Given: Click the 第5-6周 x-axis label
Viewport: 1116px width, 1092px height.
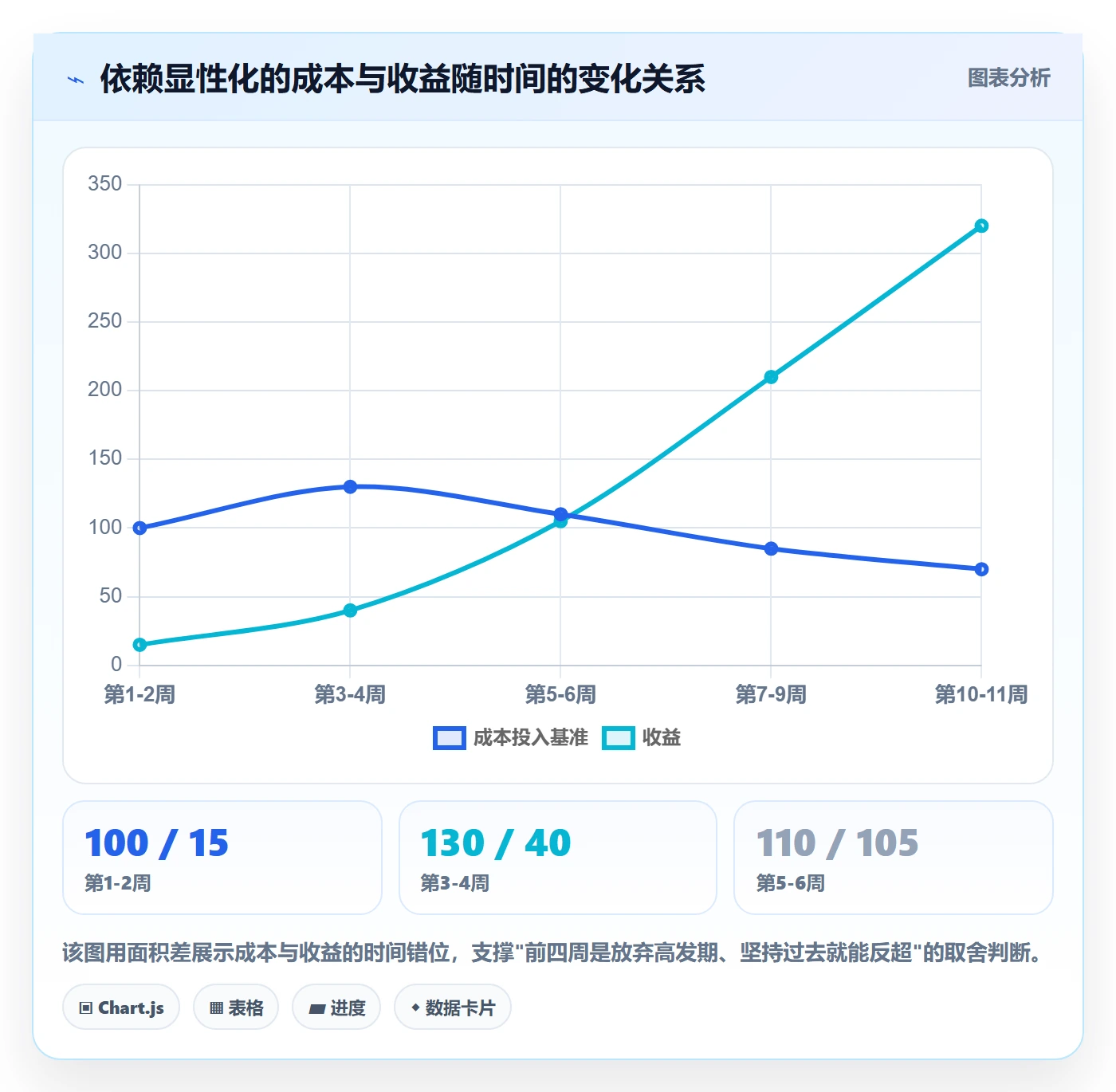Looking at the screenshot, I should pos(560,695).
